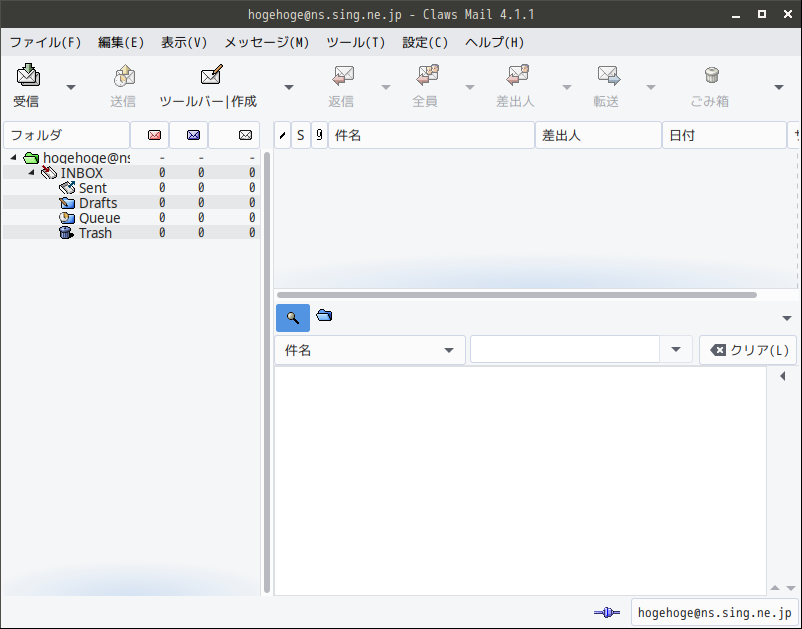802x629 pixels.
Task: Click the 作成 compose message icon
Action: coord(212,75)
